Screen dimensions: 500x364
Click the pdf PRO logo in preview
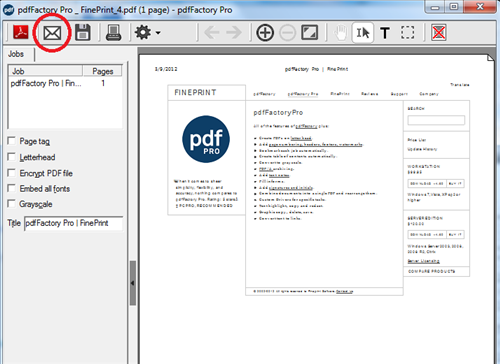206,139
